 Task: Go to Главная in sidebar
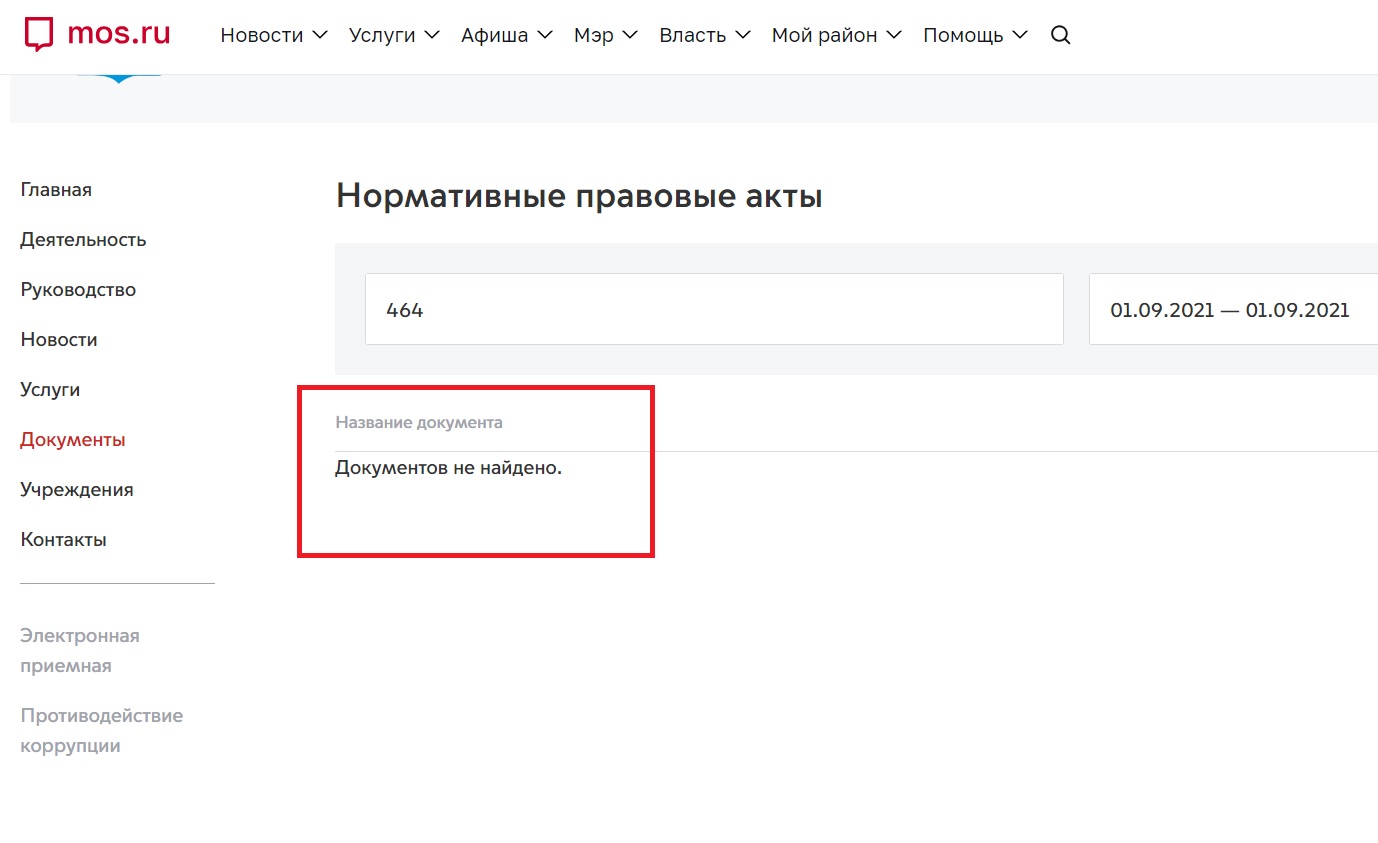[56, 190]
